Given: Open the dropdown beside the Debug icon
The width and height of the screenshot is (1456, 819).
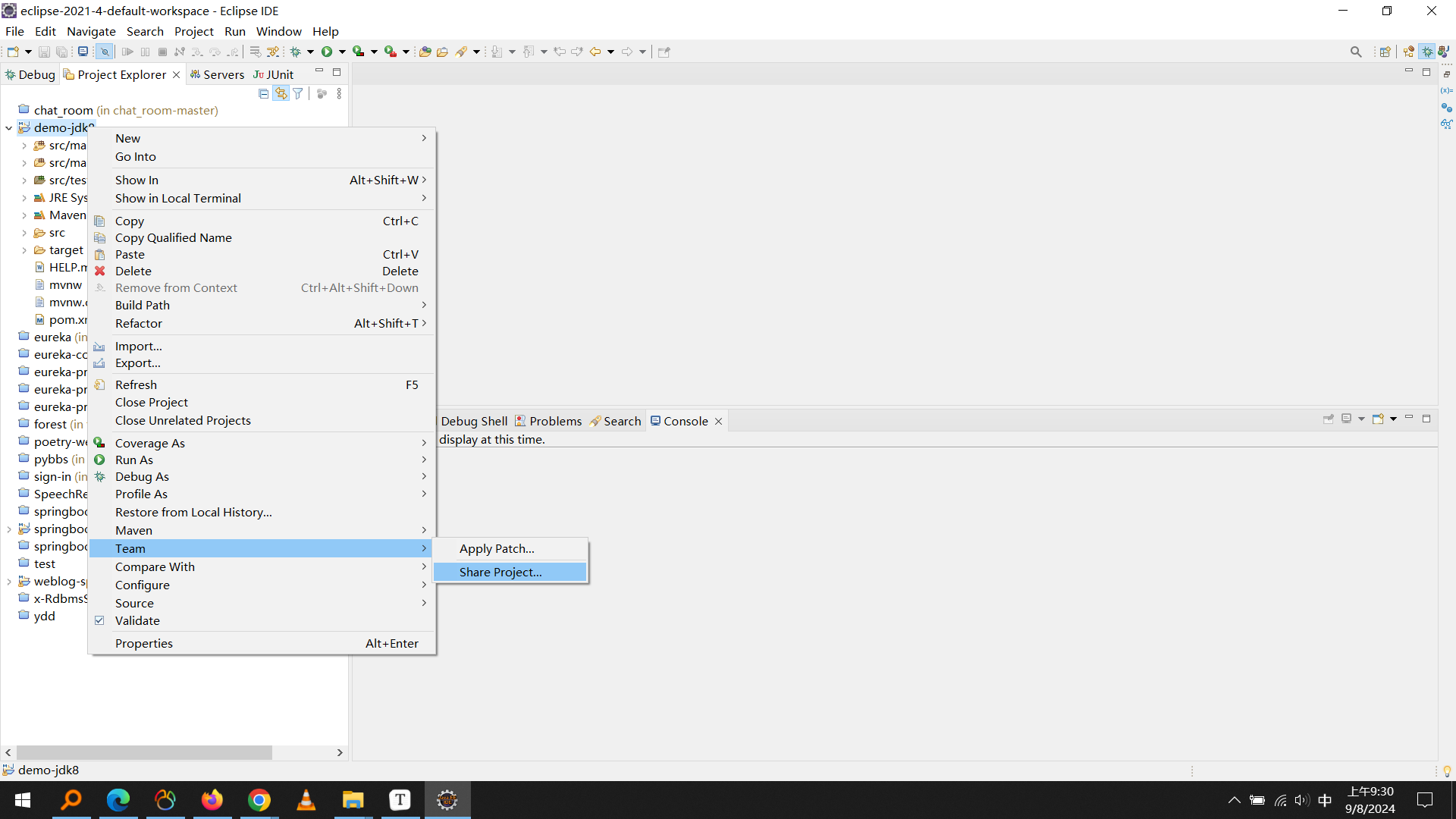Looking at the screenshot, I should click(x=310, y=52).
